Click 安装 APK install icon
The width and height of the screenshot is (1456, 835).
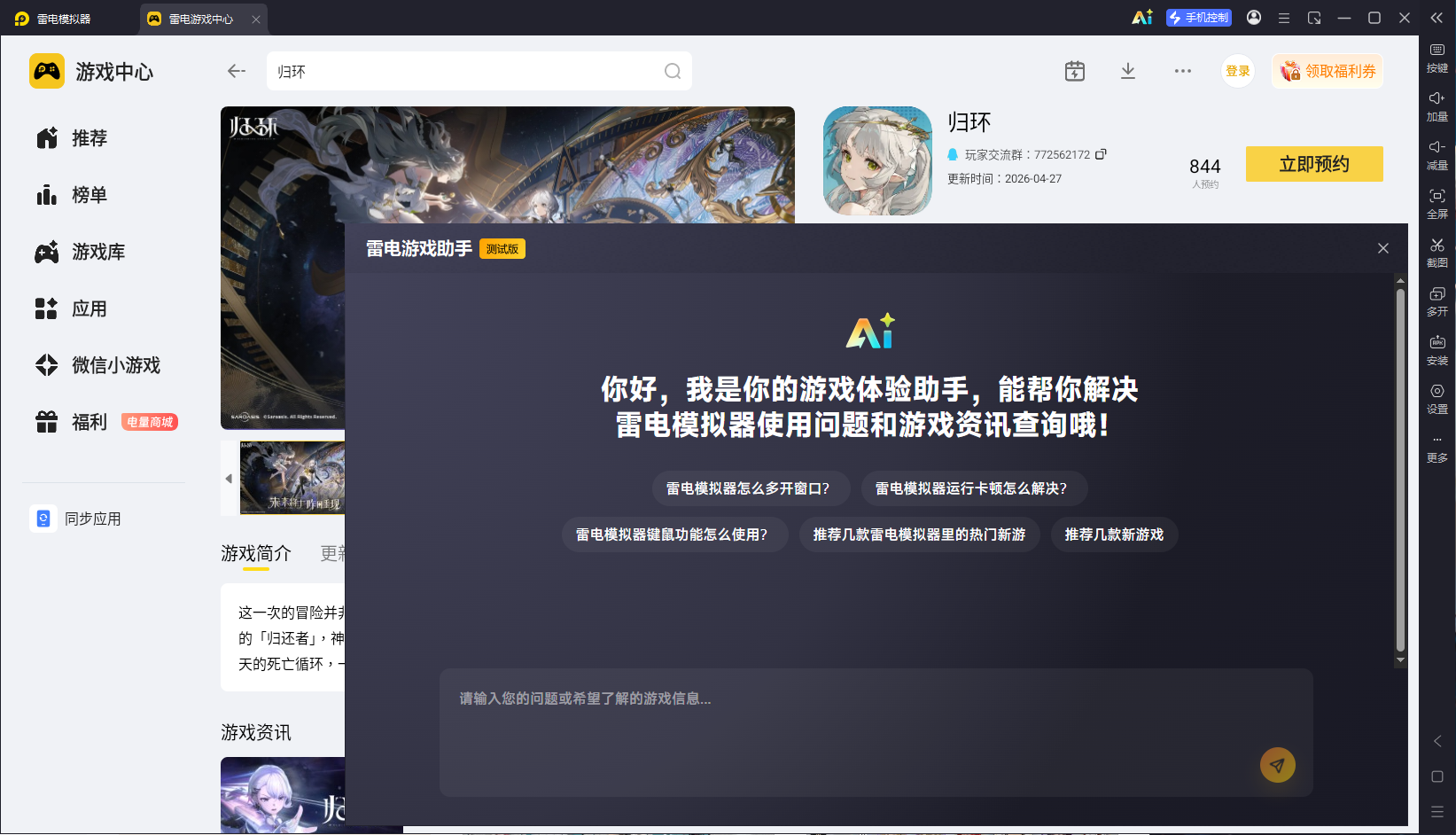(x=1437, y=350)
